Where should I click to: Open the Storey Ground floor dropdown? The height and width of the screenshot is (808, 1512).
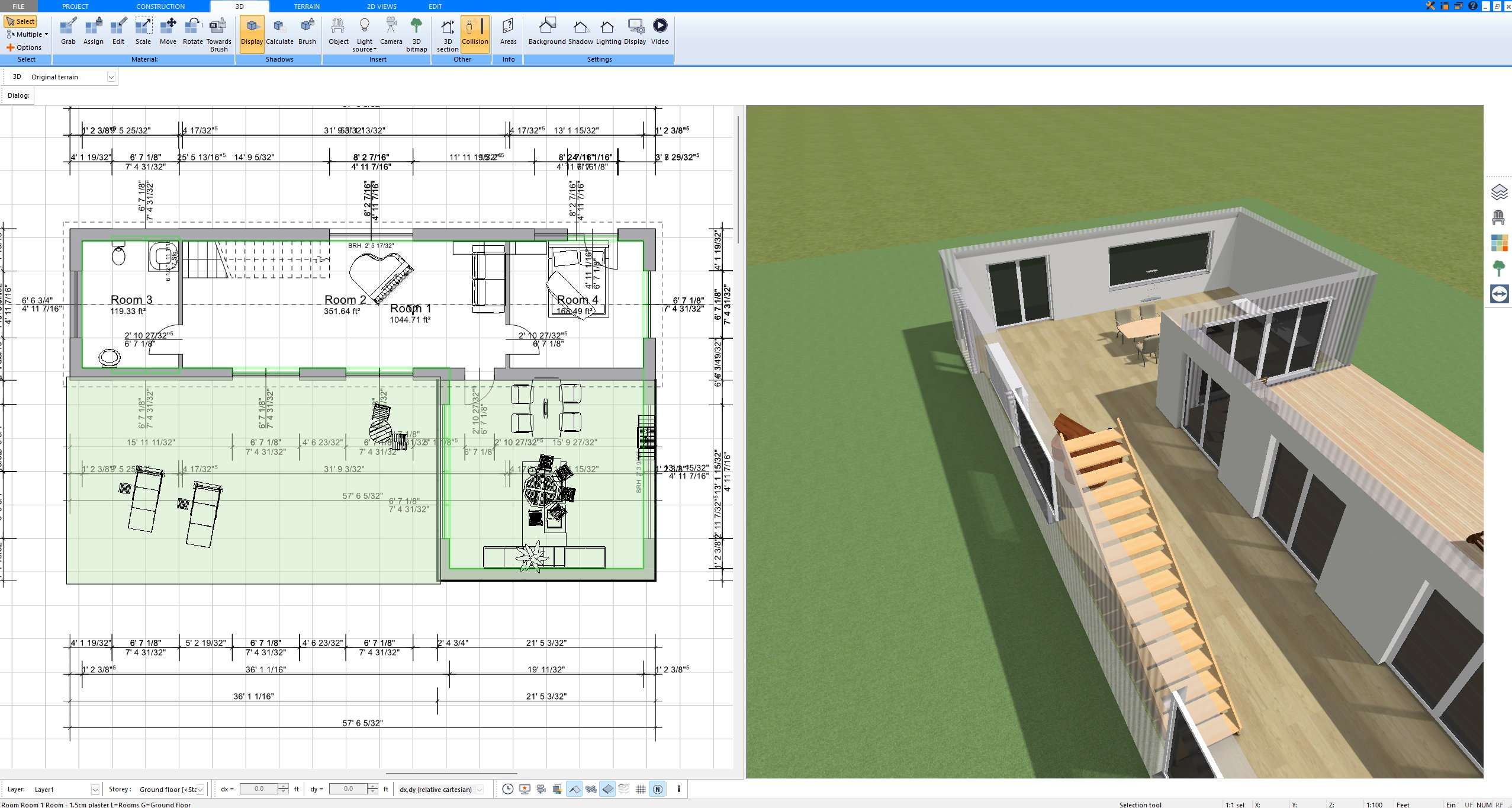tap(200, 789)
